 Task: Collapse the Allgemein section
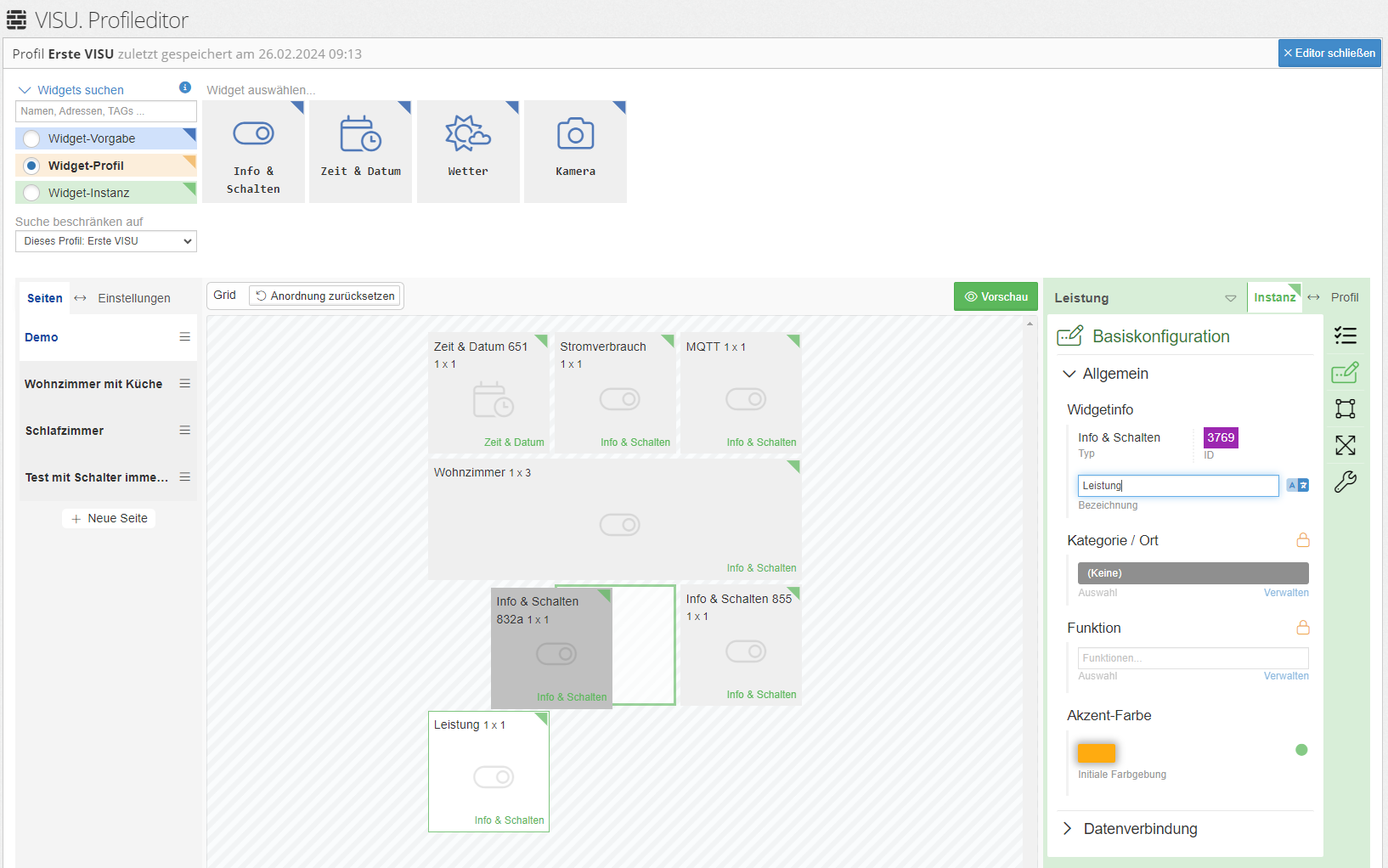[1106, 374]
